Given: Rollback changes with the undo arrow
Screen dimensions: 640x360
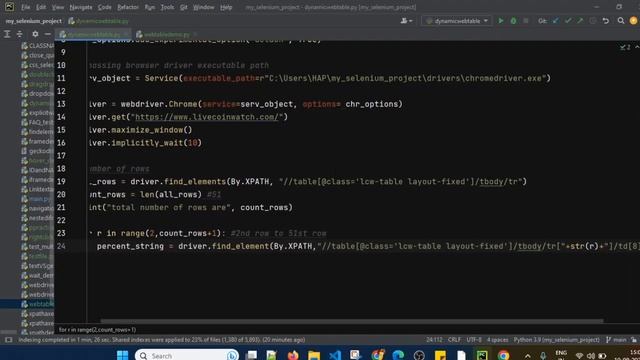Looking at the screenshot, I should point(606,21).
